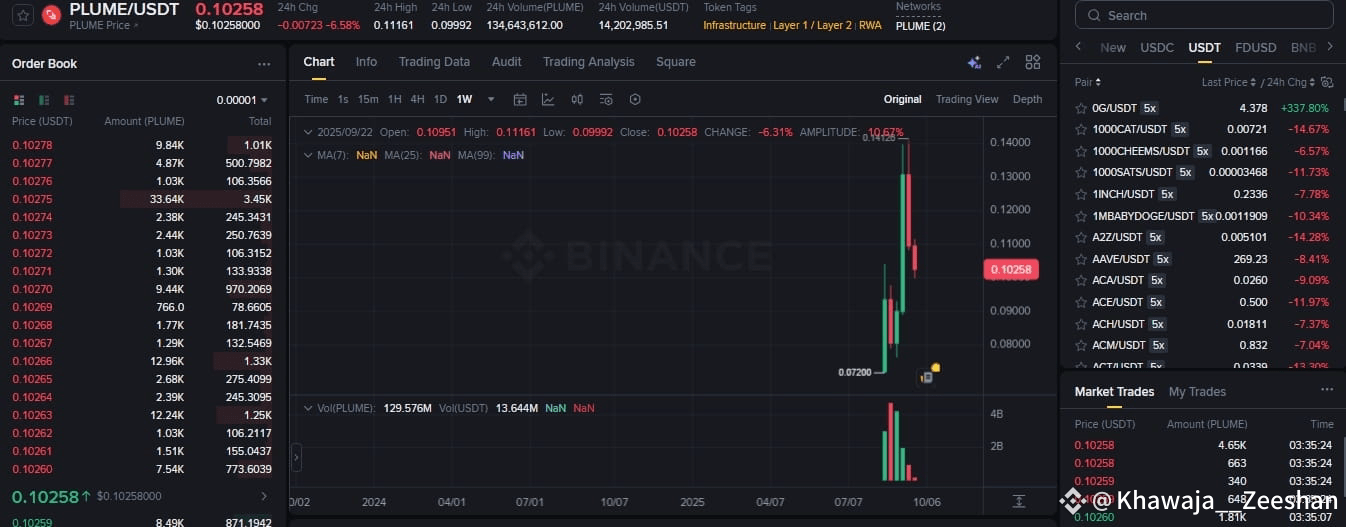The width and height of the screenshot is (1346, 527).
Task: Open the chart calendar date icon
Action: [520, 99]
